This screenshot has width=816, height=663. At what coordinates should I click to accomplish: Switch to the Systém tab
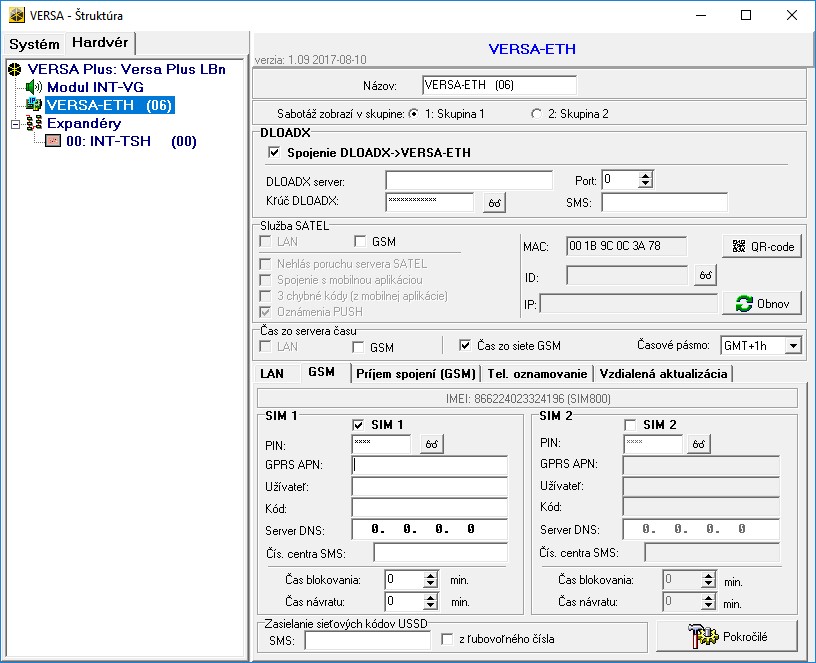34,44
